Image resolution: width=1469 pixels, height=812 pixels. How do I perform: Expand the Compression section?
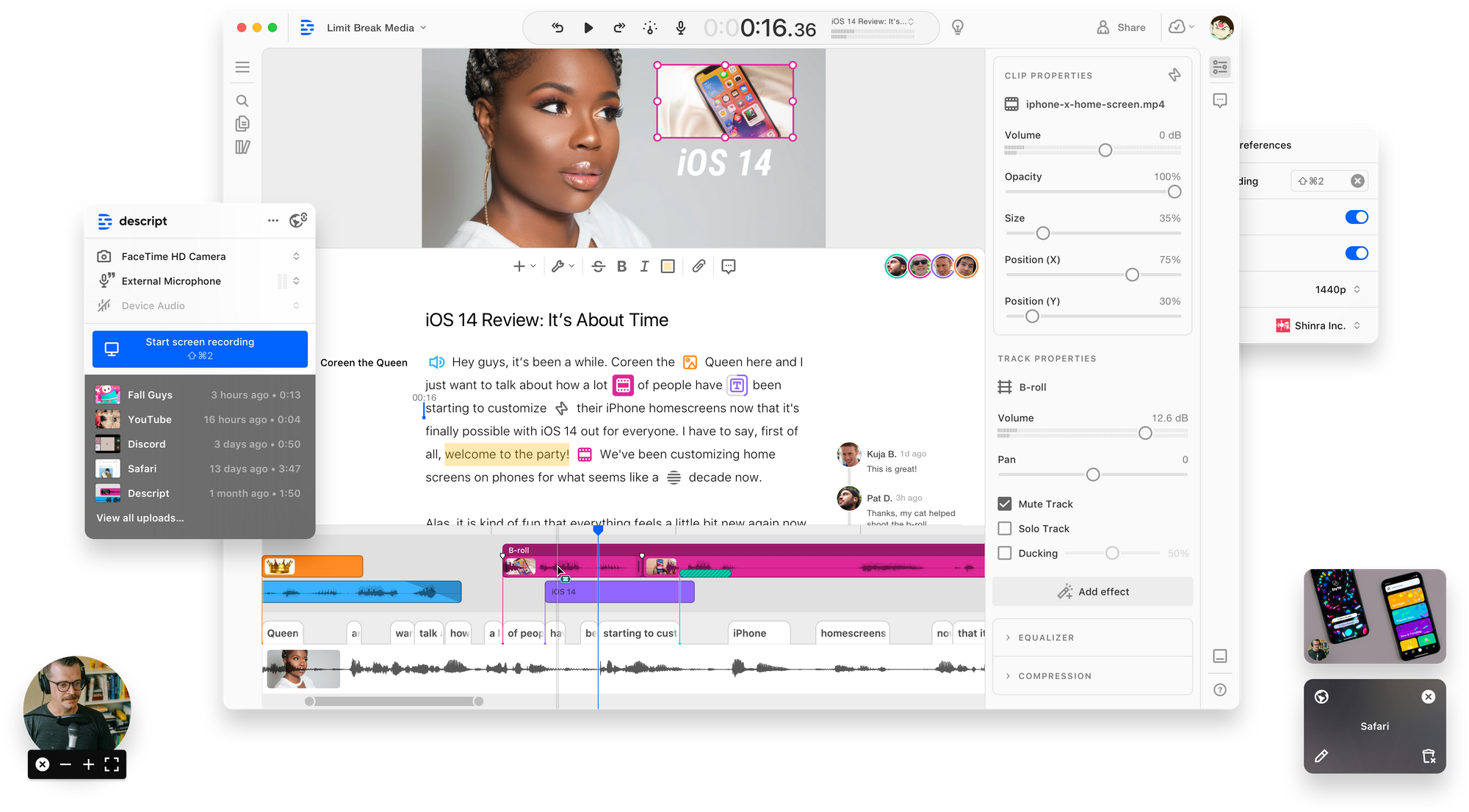[x=1054, y=676]
